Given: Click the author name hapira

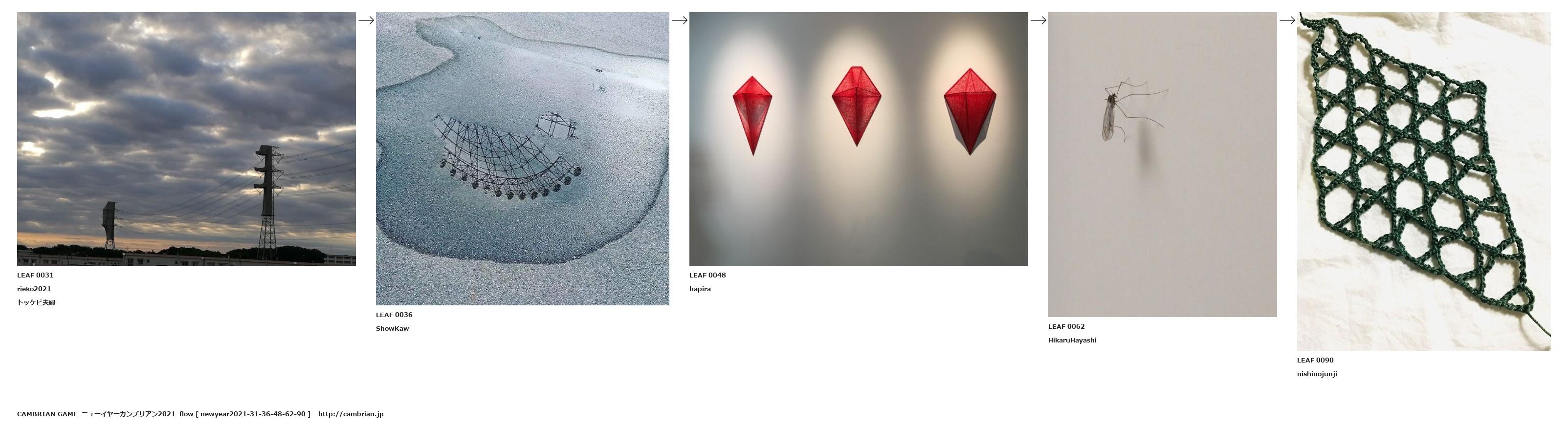Looking at the screenshot, I should point(700,289).
